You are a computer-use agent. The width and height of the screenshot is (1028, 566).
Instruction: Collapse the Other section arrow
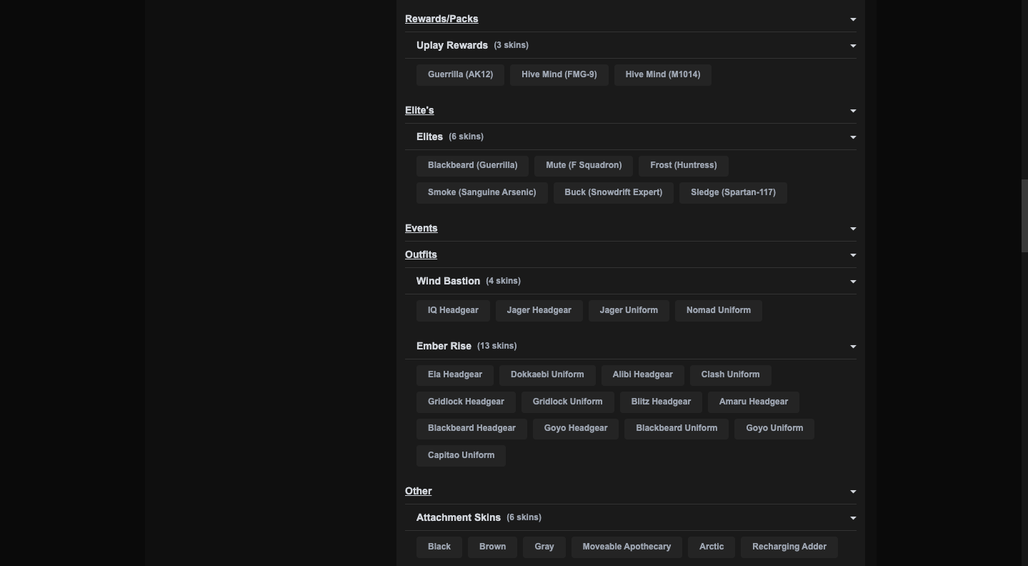pos(853,492)
